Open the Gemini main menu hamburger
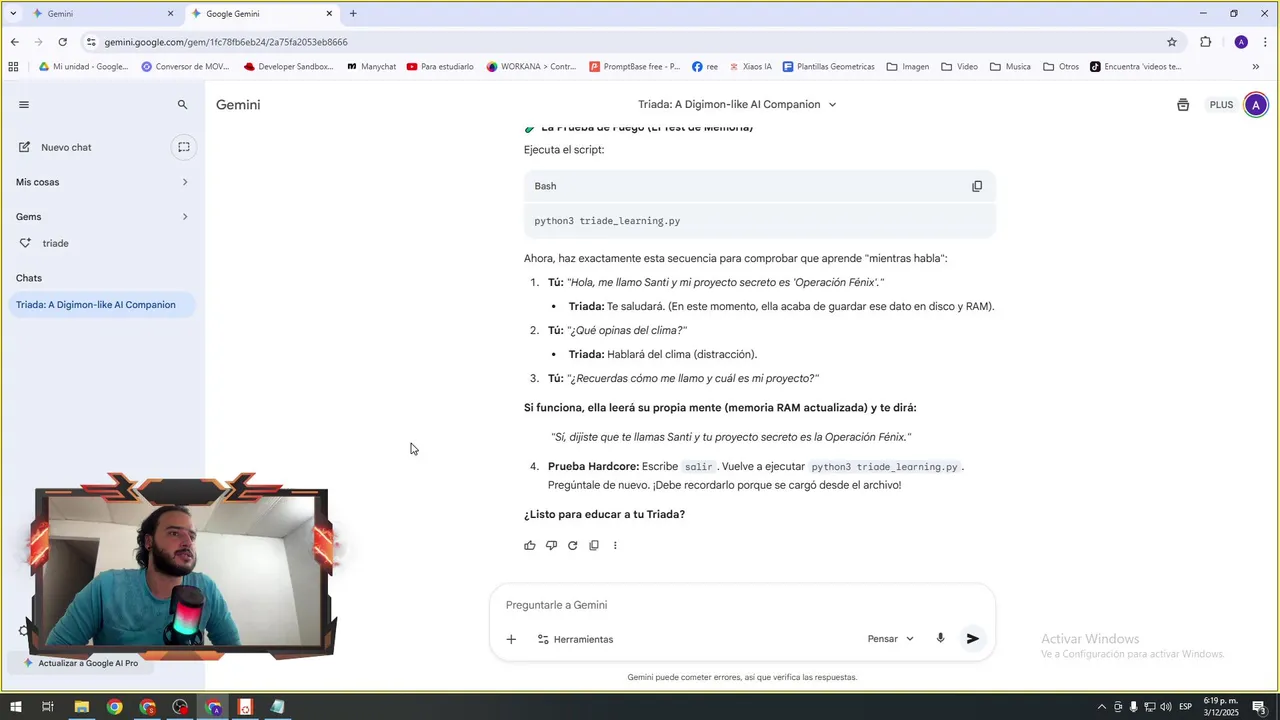This screenshot has height=720, width=1280. pyautogui.click(x=24, y=104)
